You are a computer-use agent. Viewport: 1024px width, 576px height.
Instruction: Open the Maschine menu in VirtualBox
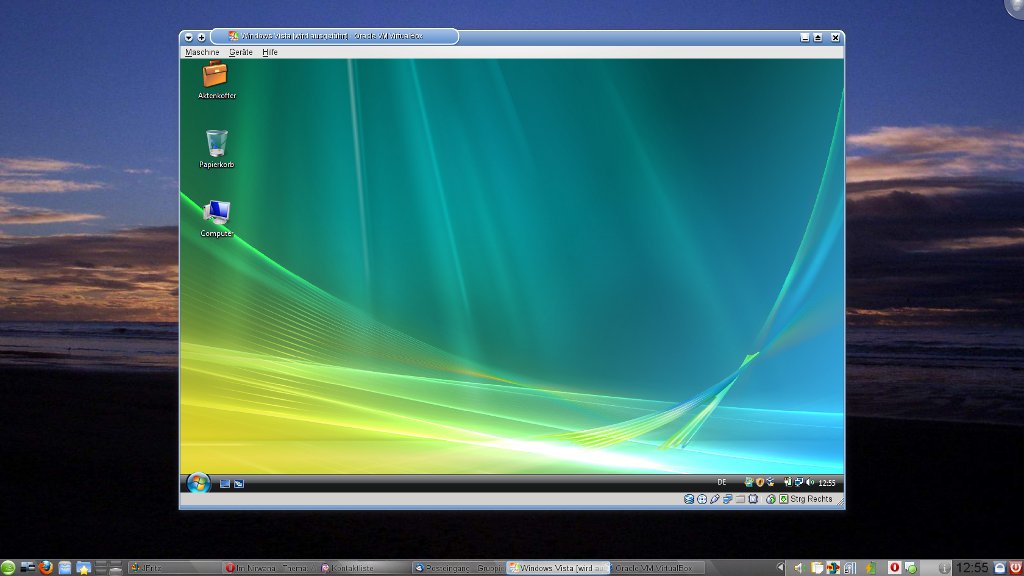pos(202,52)
